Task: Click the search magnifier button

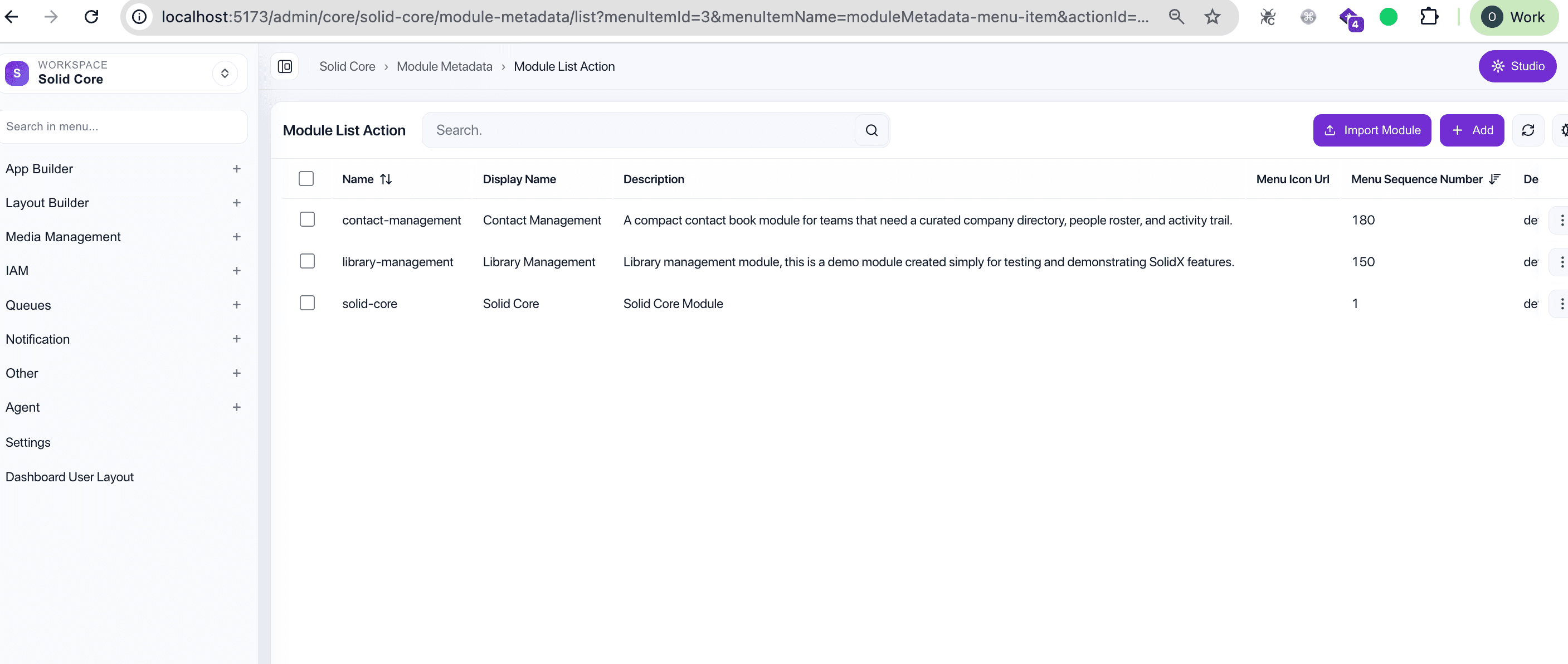Action: 871,130
